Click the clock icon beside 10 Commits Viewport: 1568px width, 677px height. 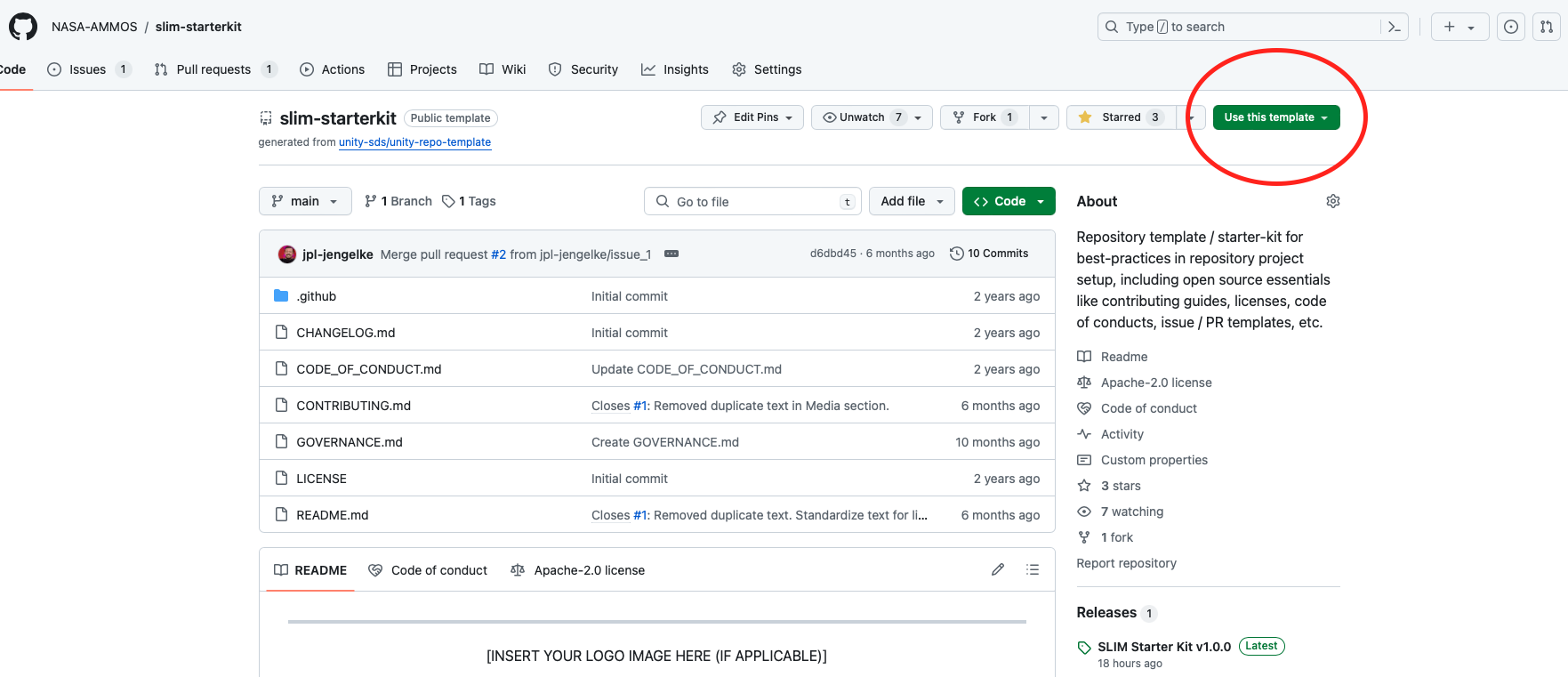pos(957,254)
